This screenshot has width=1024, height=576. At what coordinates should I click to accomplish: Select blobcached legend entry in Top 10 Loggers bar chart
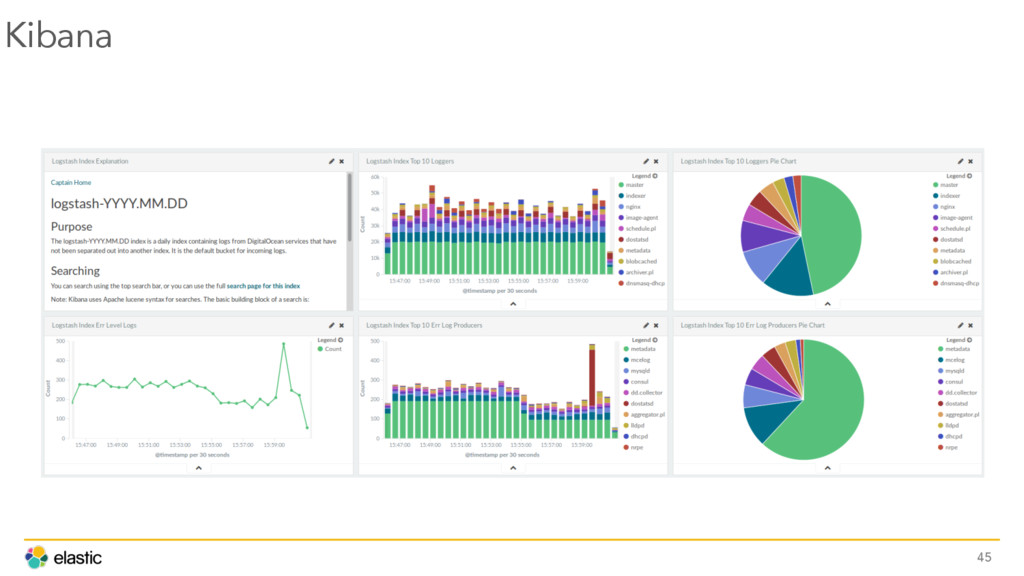point(637,261)
